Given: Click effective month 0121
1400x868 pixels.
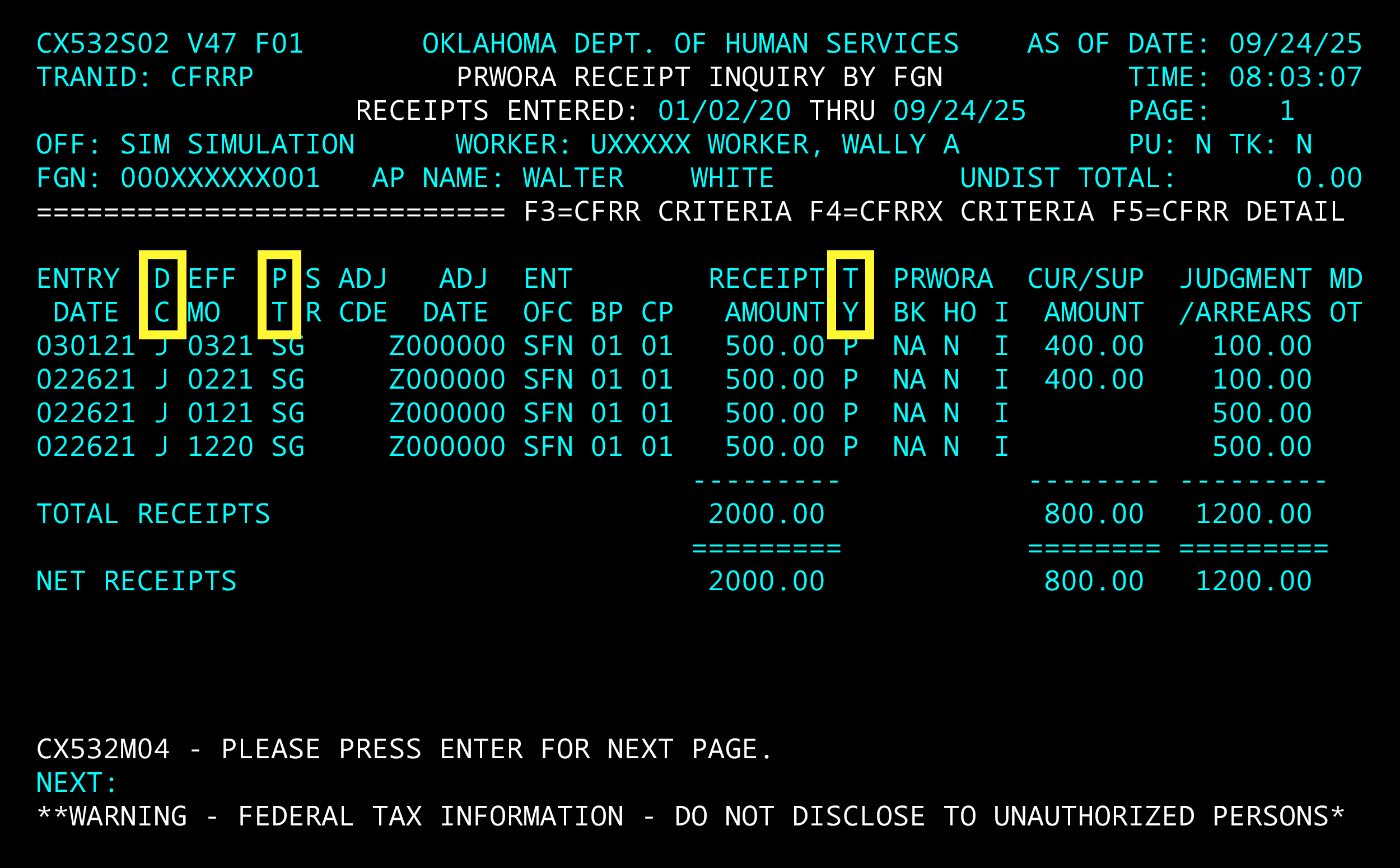Looking at the screenshot, I should point(221,413).
